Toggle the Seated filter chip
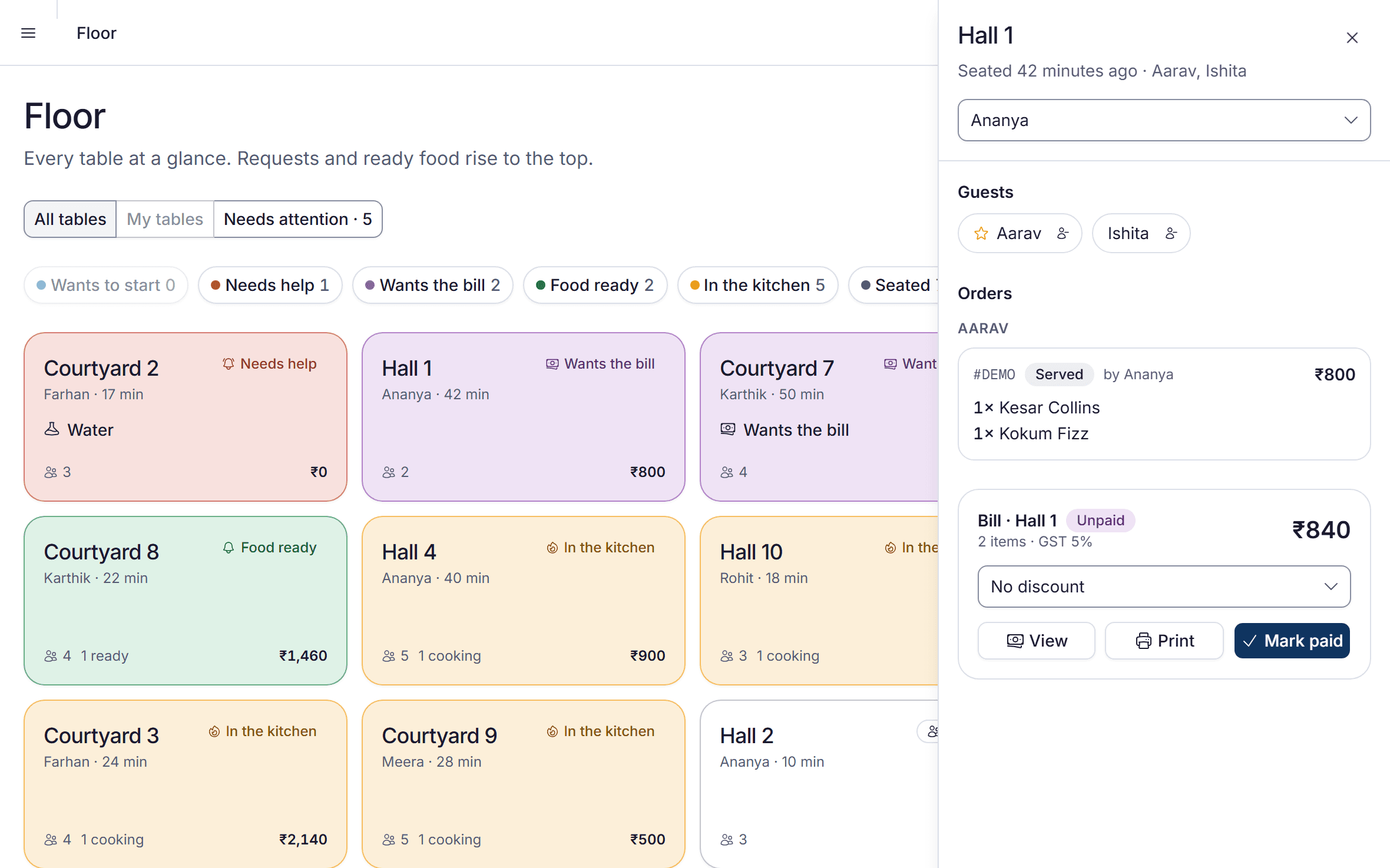This screenshot has height=868, width=1390. point(894,285)
